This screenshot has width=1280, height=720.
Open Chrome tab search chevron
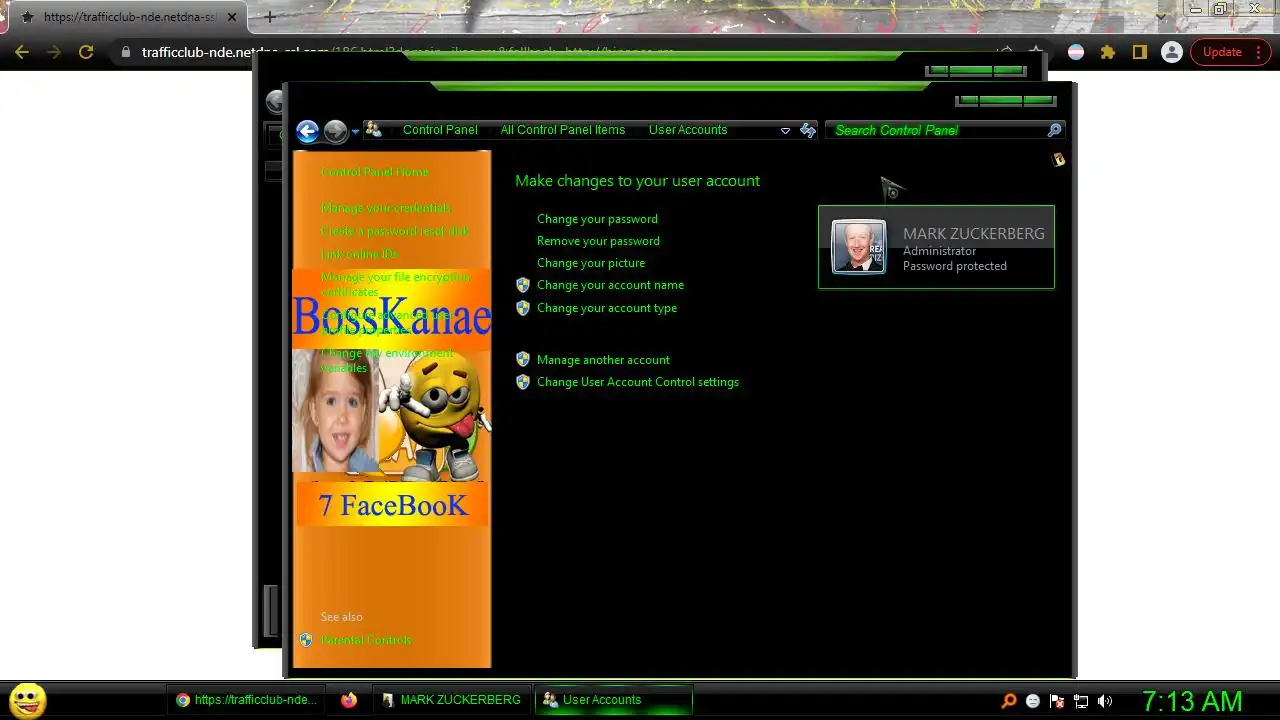[x=1160, y=16]
